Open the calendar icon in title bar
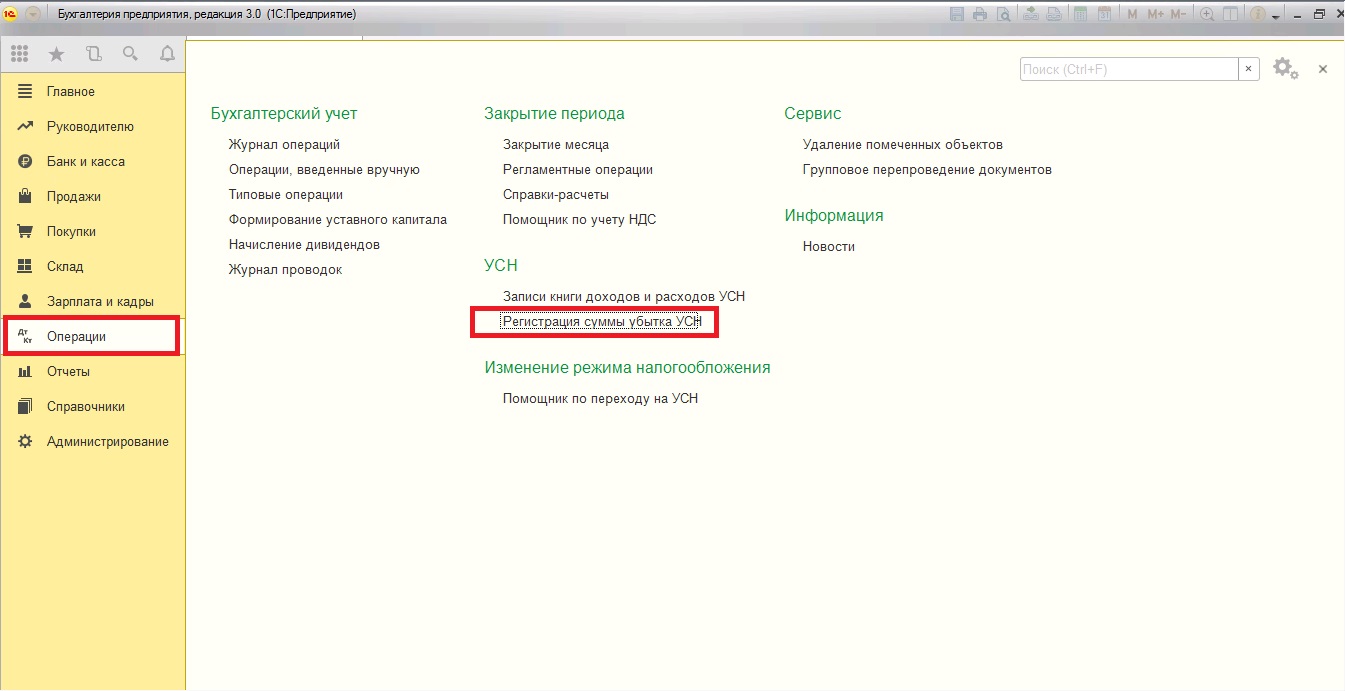The height and width of the screenshot is (691, 1345). pos(1104,14)
